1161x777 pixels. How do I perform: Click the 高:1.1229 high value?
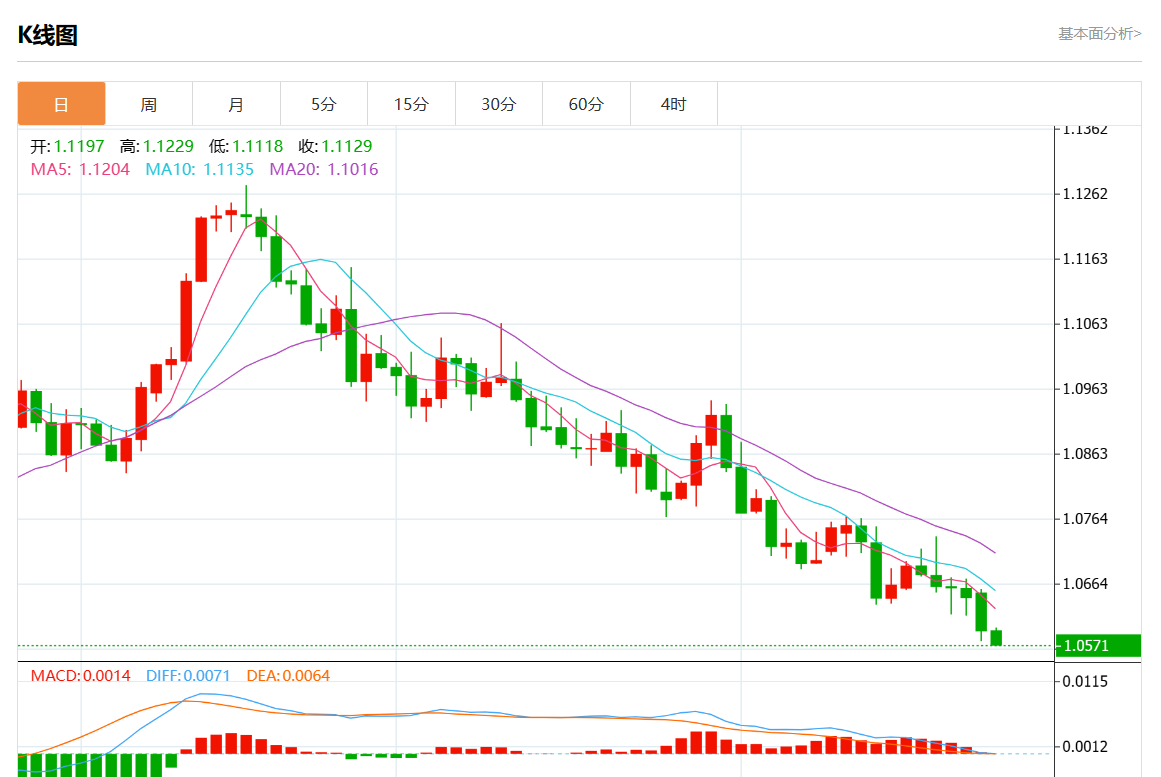click(x=157, y=146)
